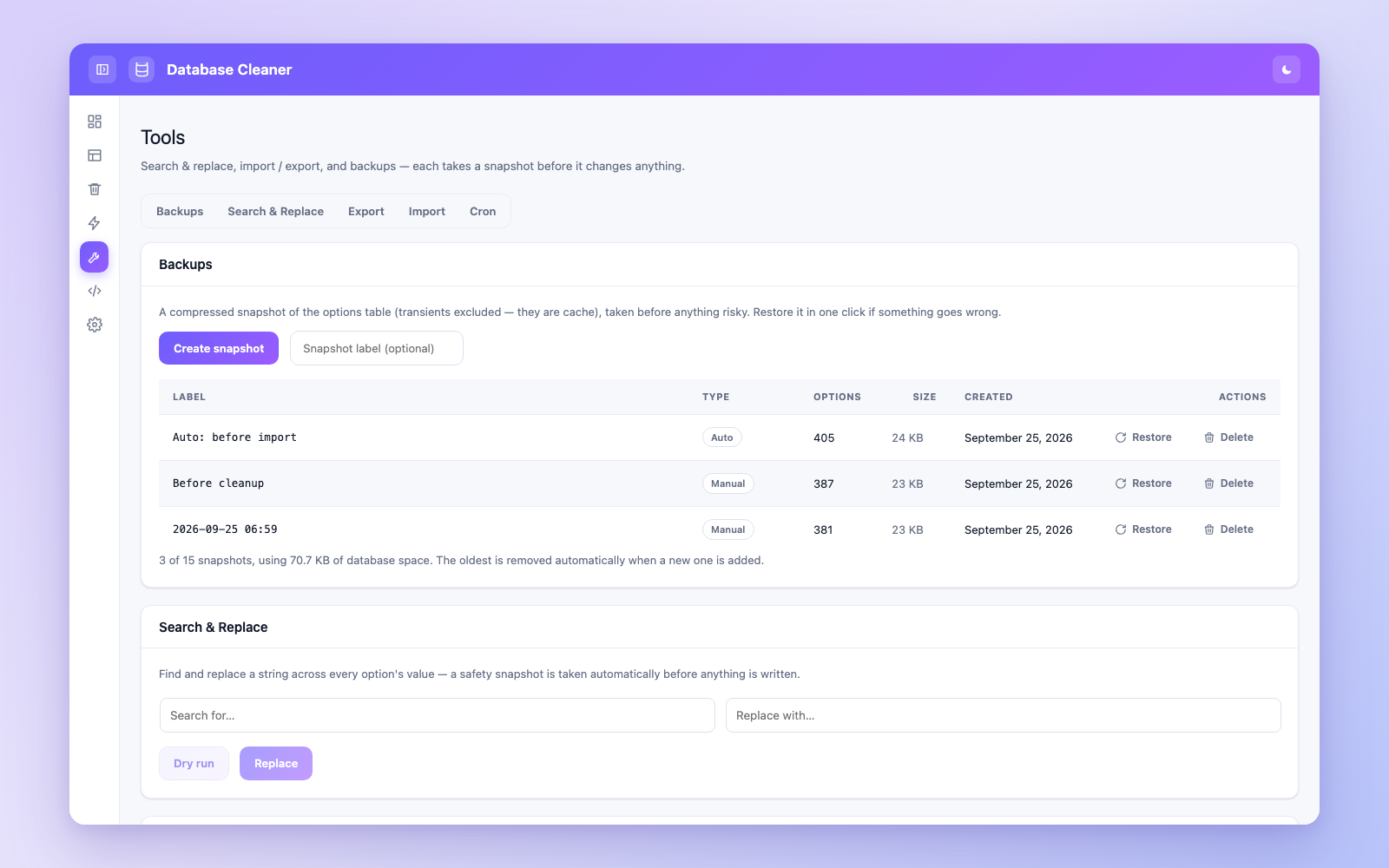Image resolution: width=1389 pixels, height=868 pixels.
Task: Click the database logo icon
Action: click(142, 69)
